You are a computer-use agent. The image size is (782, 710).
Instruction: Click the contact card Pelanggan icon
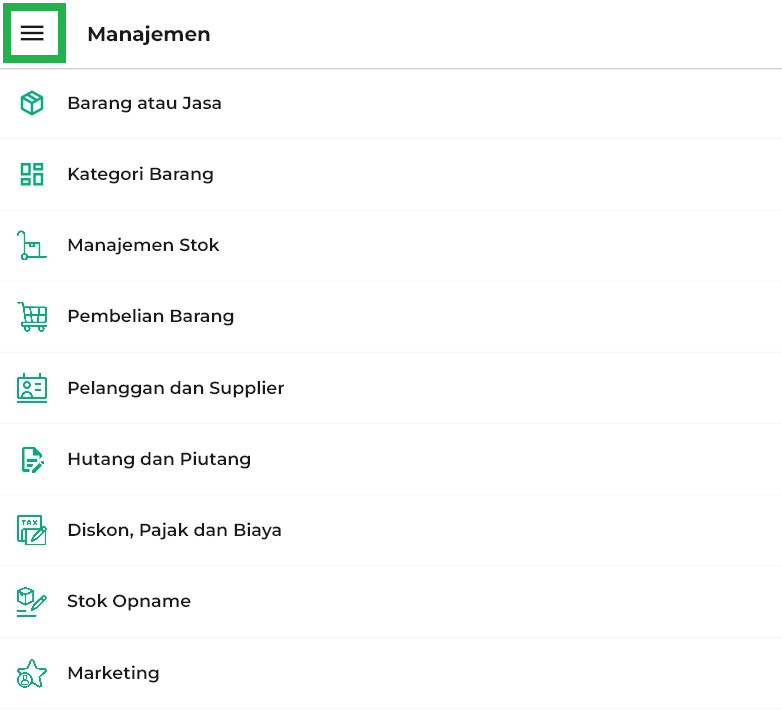tap(32, 388)
